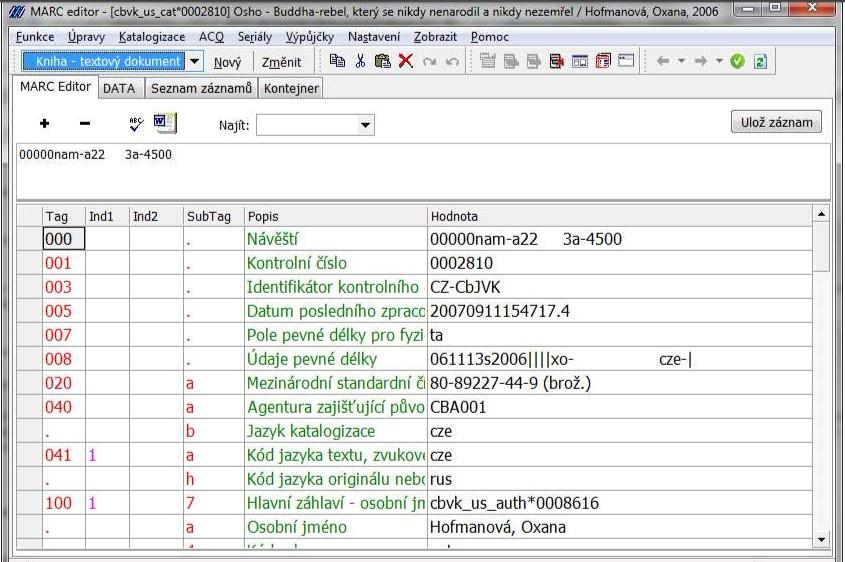Viewport: 845px width, 562px height.
Task: Click the Hodnota column header
Action: click(x=620, y=216)
